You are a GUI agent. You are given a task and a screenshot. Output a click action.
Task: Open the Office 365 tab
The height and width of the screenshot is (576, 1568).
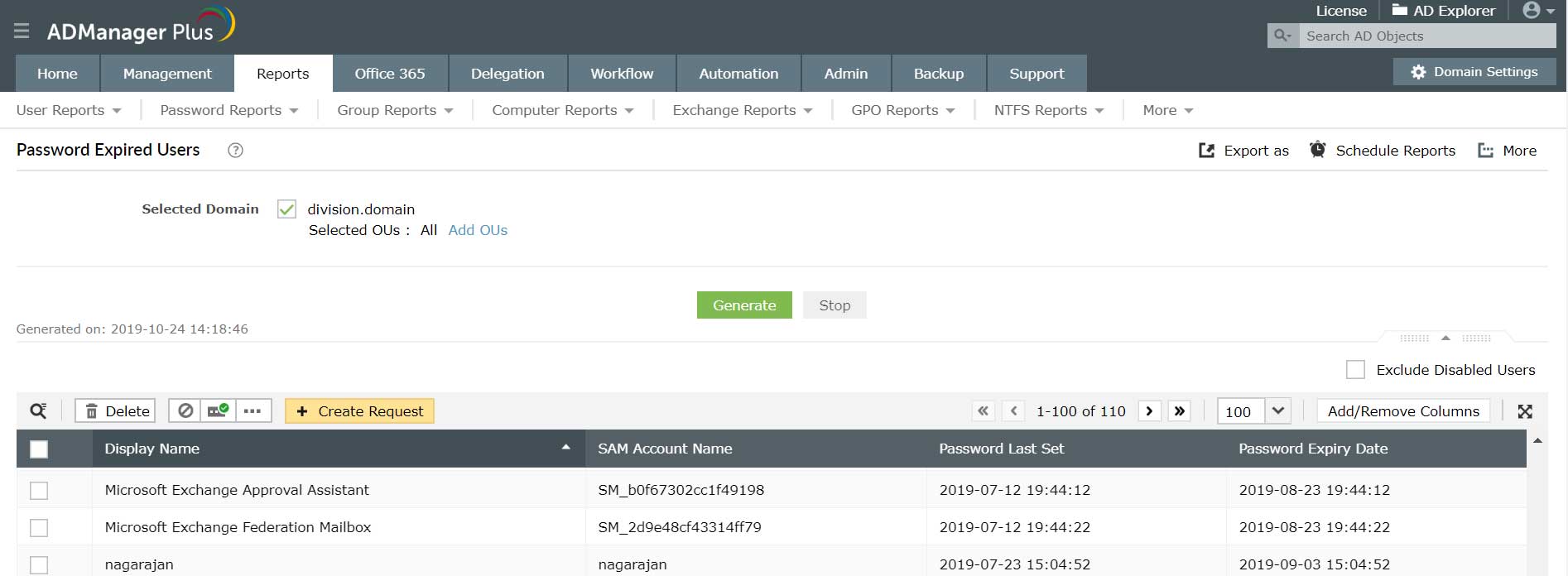pyautogui.click(x=390, y=74)
